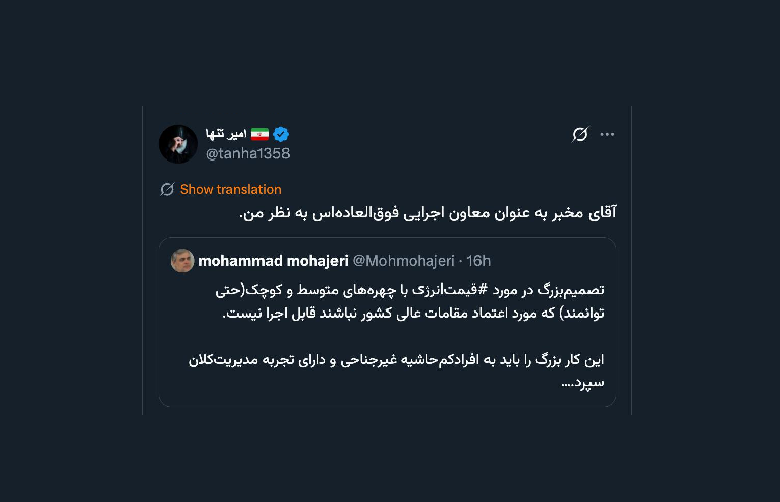Click the word فوق‌العاده‌اس in the main tweet

[x=367, y=213]
